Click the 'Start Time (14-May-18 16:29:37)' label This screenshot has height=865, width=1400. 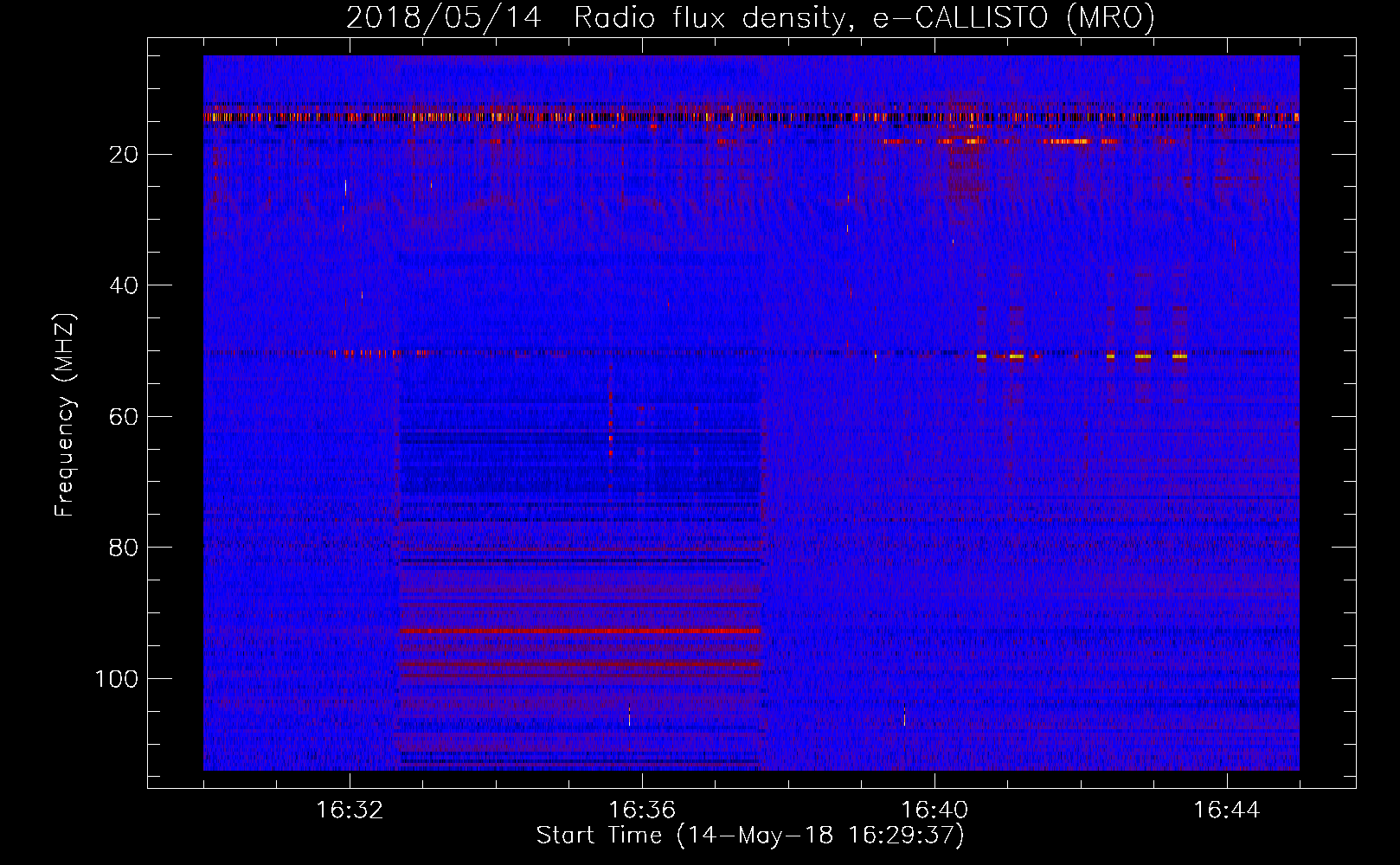coord(750,836)
